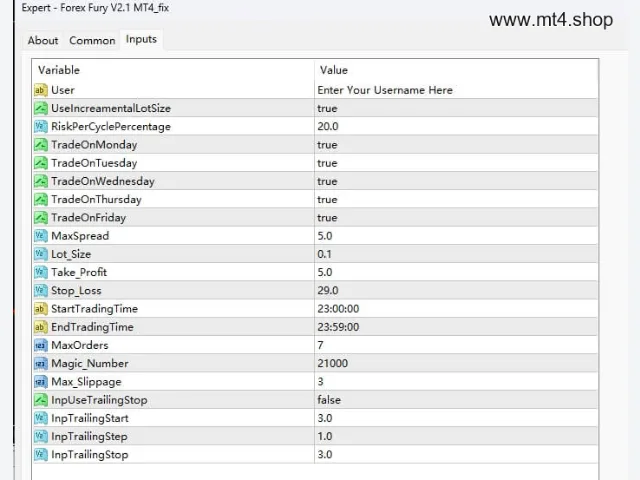This screenshot has height=480, width=640.
Task: Click the double icon beside Lot_Size
Action: coord(40,254)
